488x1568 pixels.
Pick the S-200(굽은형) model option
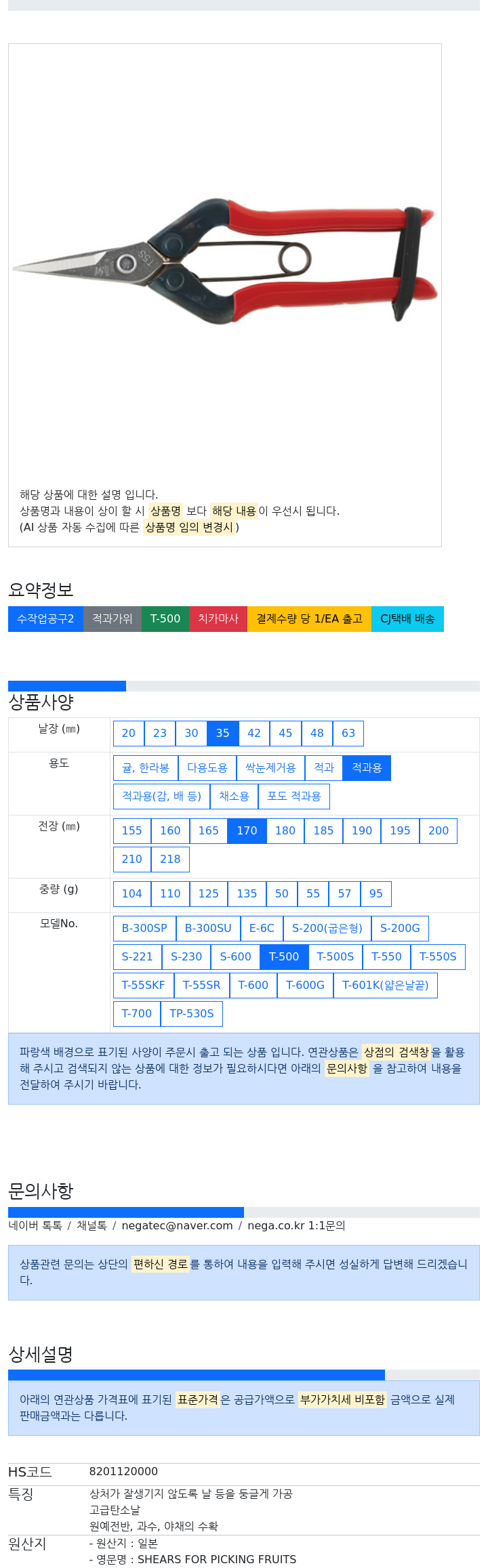(x=327, y=929)
